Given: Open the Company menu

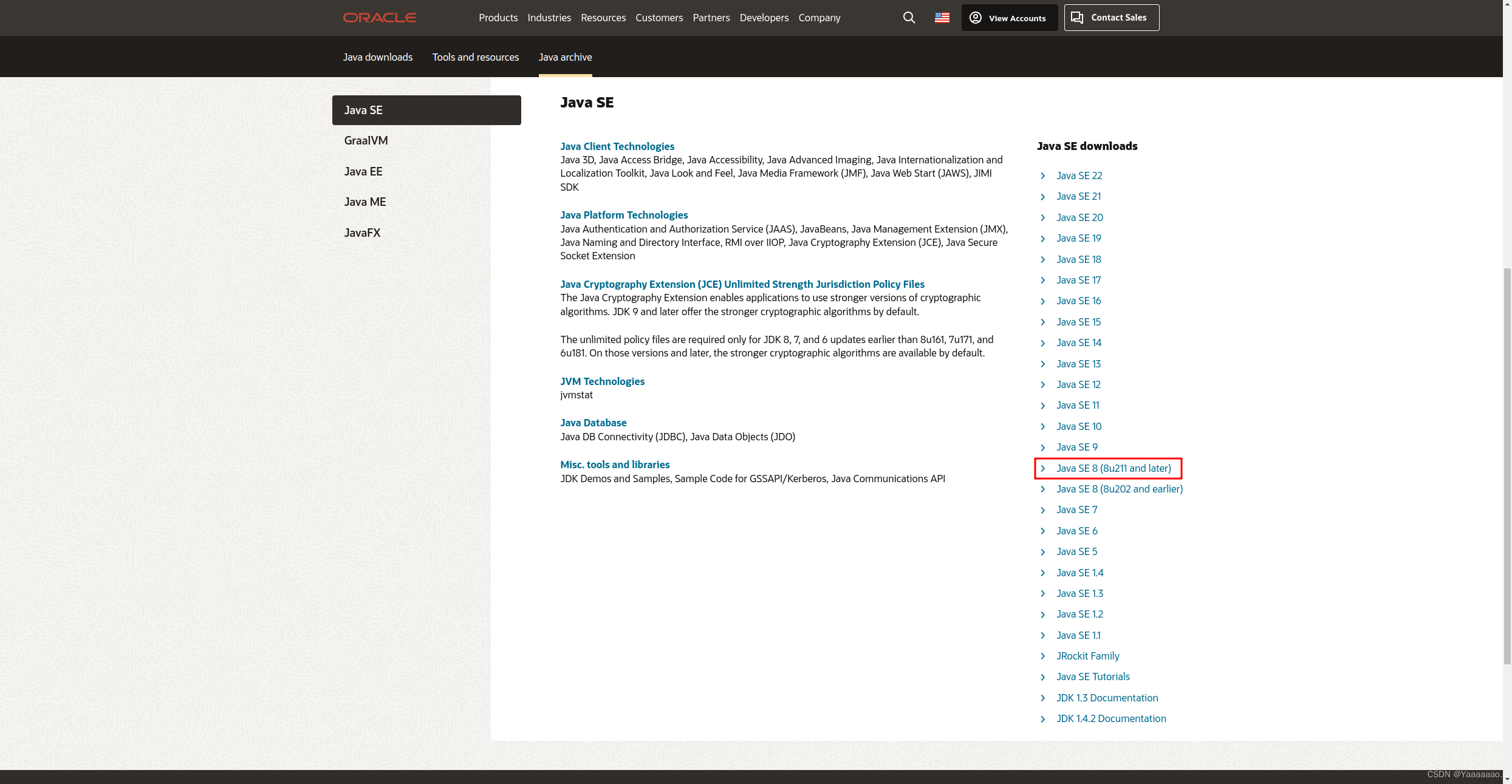Looking at the screenshot, I should coord(819,18).
